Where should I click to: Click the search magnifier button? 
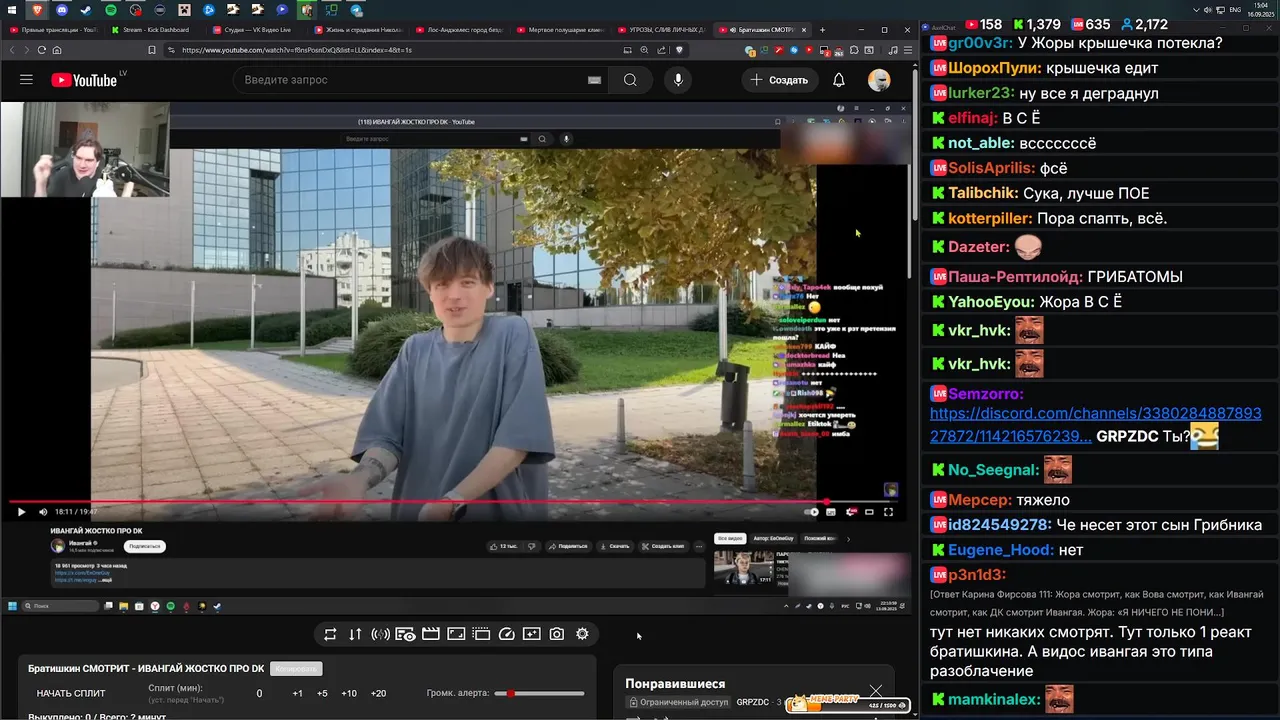[630, 80]
